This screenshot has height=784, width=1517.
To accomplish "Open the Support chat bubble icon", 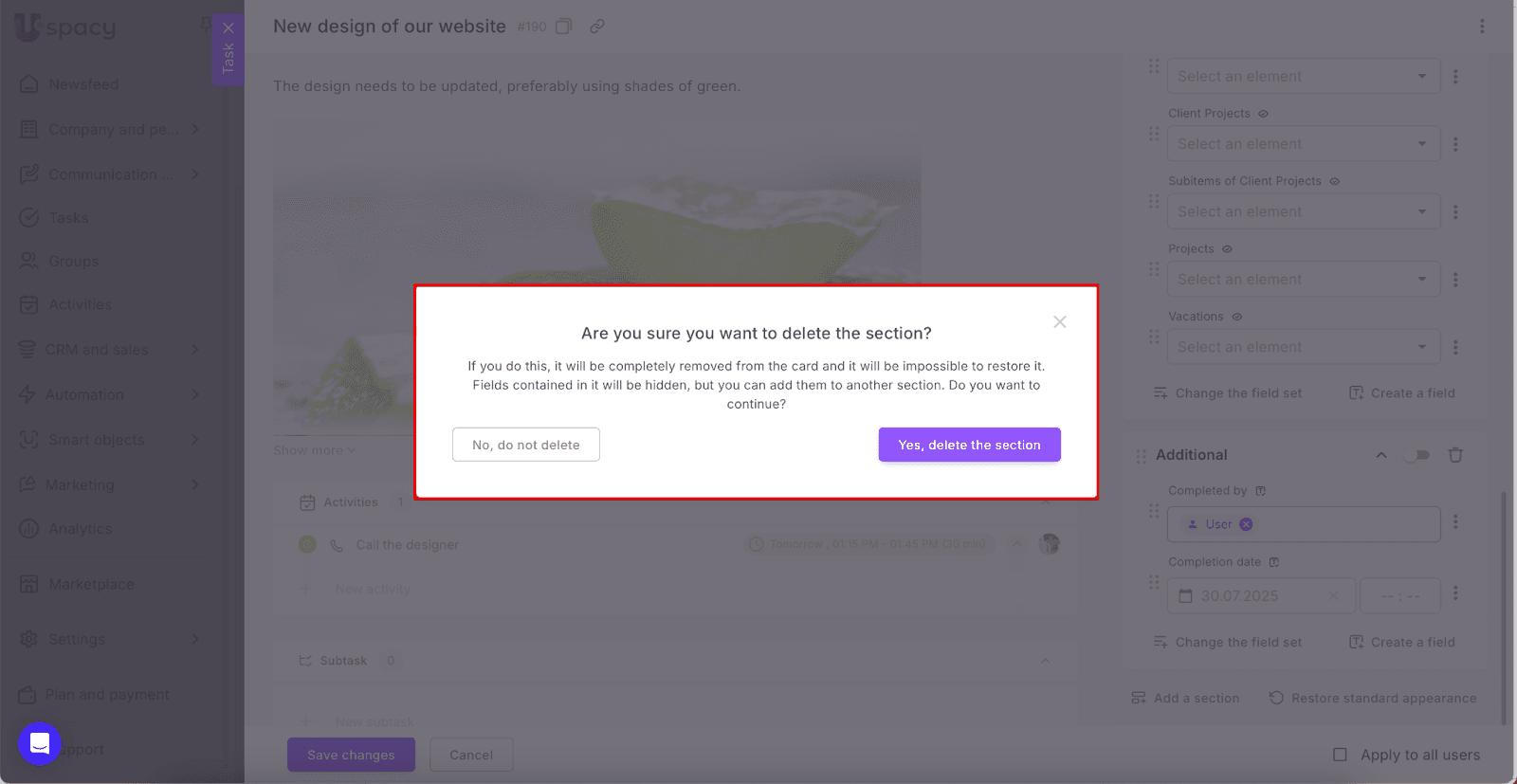I will [40, 743].
